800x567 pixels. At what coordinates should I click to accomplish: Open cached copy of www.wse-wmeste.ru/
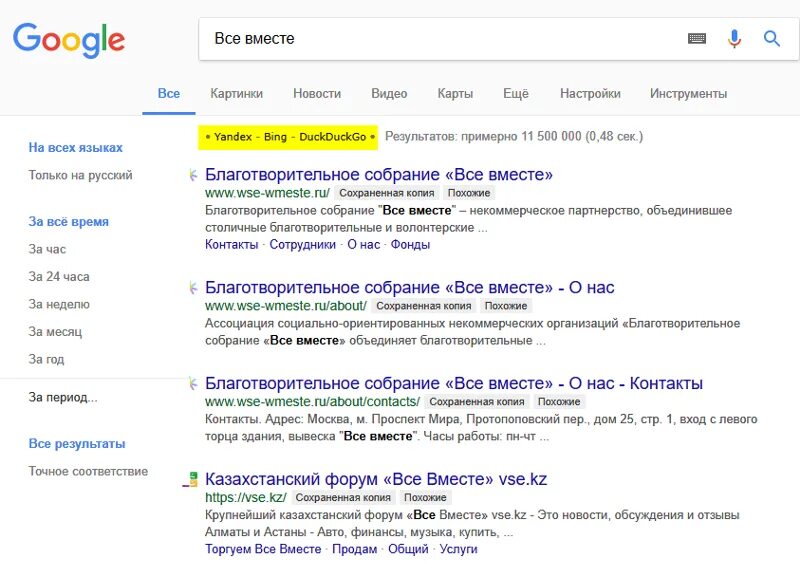(x=387, y=193)
